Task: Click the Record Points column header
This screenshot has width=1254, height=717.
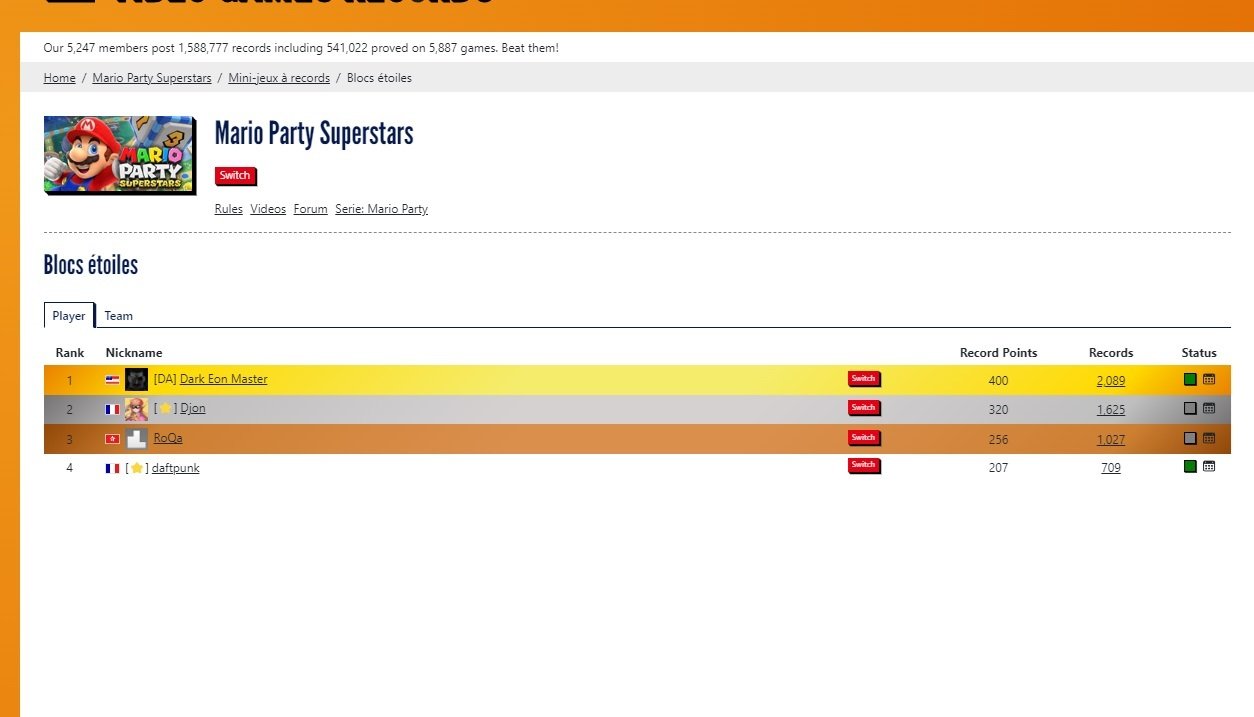Action: tap(998, 353)
